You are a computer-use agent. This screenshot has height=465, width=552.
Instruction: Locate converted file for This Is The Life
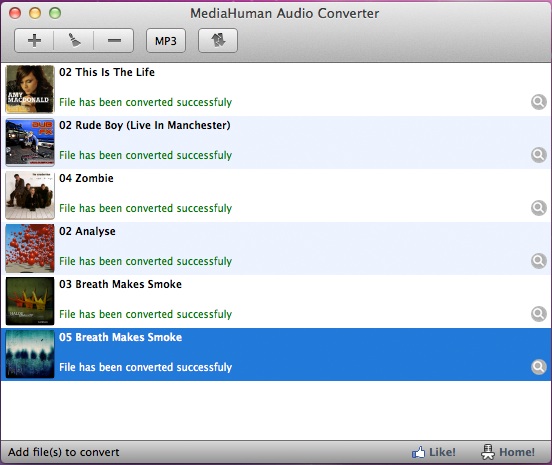coord(539,102)
